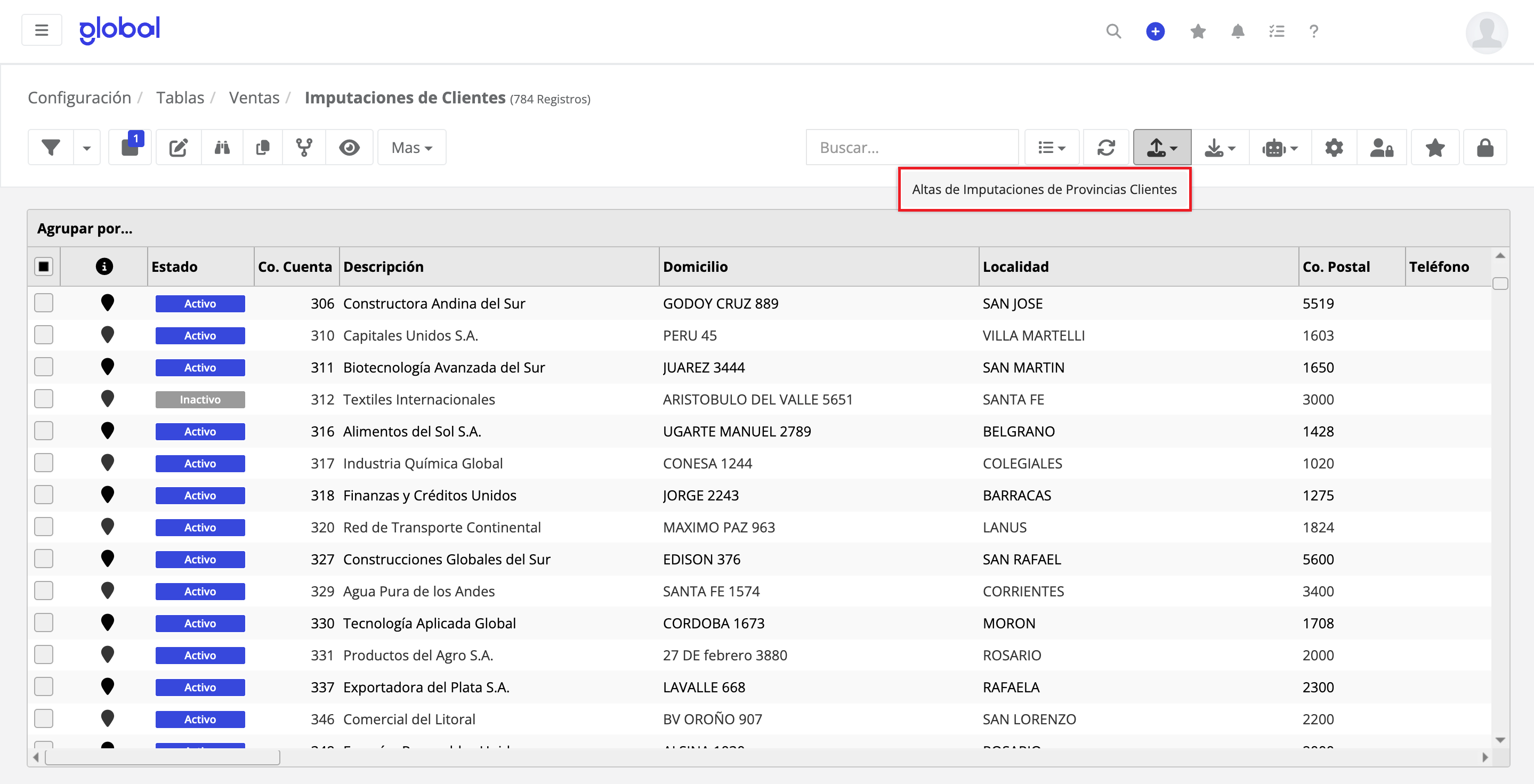Click vertical scrollbar down arrow
Image resolution: width=1534 pixels, height=784 pixels.
tap(1500, 740)
